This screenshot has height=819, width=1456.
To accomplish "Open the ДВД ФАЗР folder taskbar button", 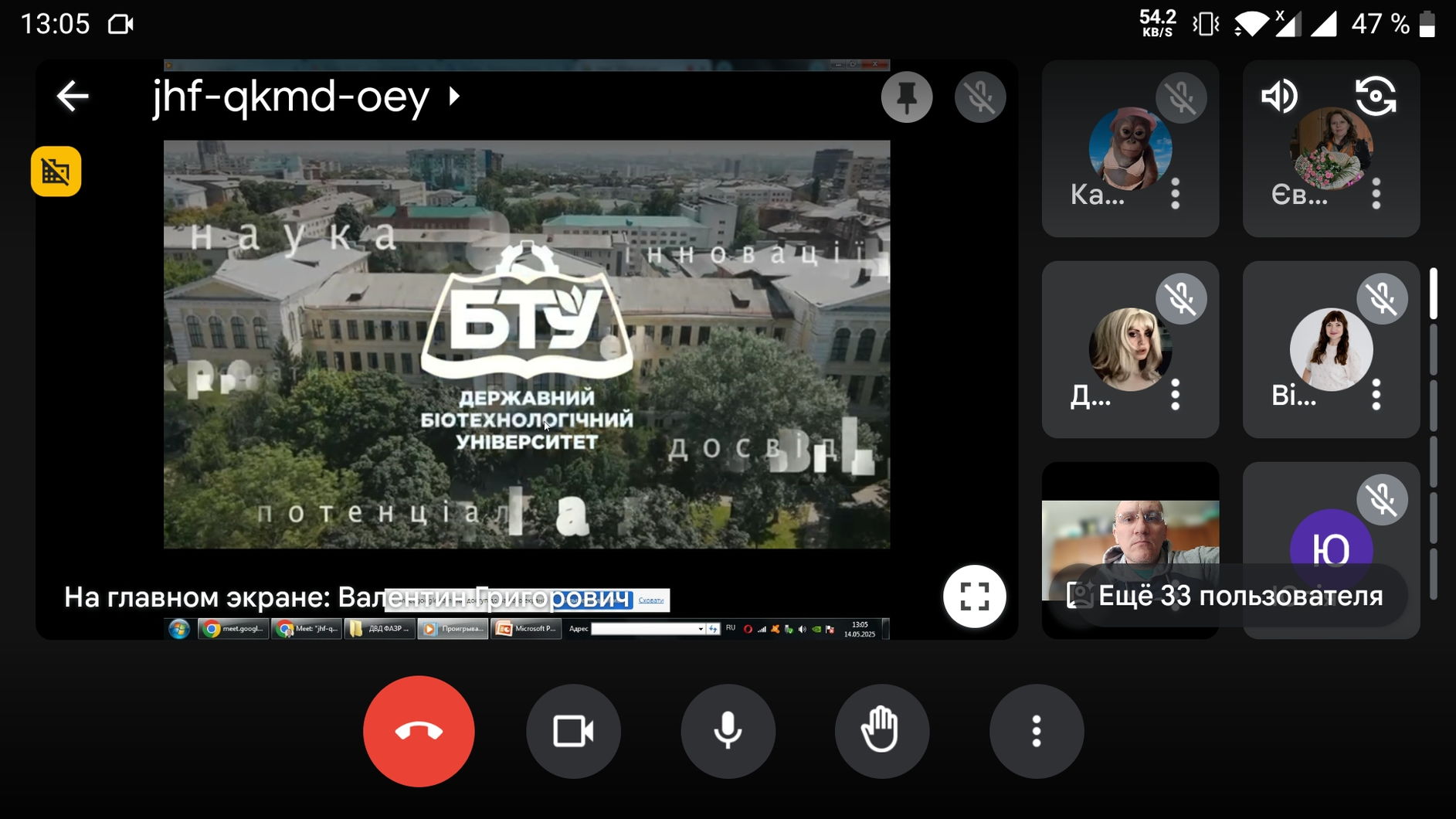I will click(379, 629).
